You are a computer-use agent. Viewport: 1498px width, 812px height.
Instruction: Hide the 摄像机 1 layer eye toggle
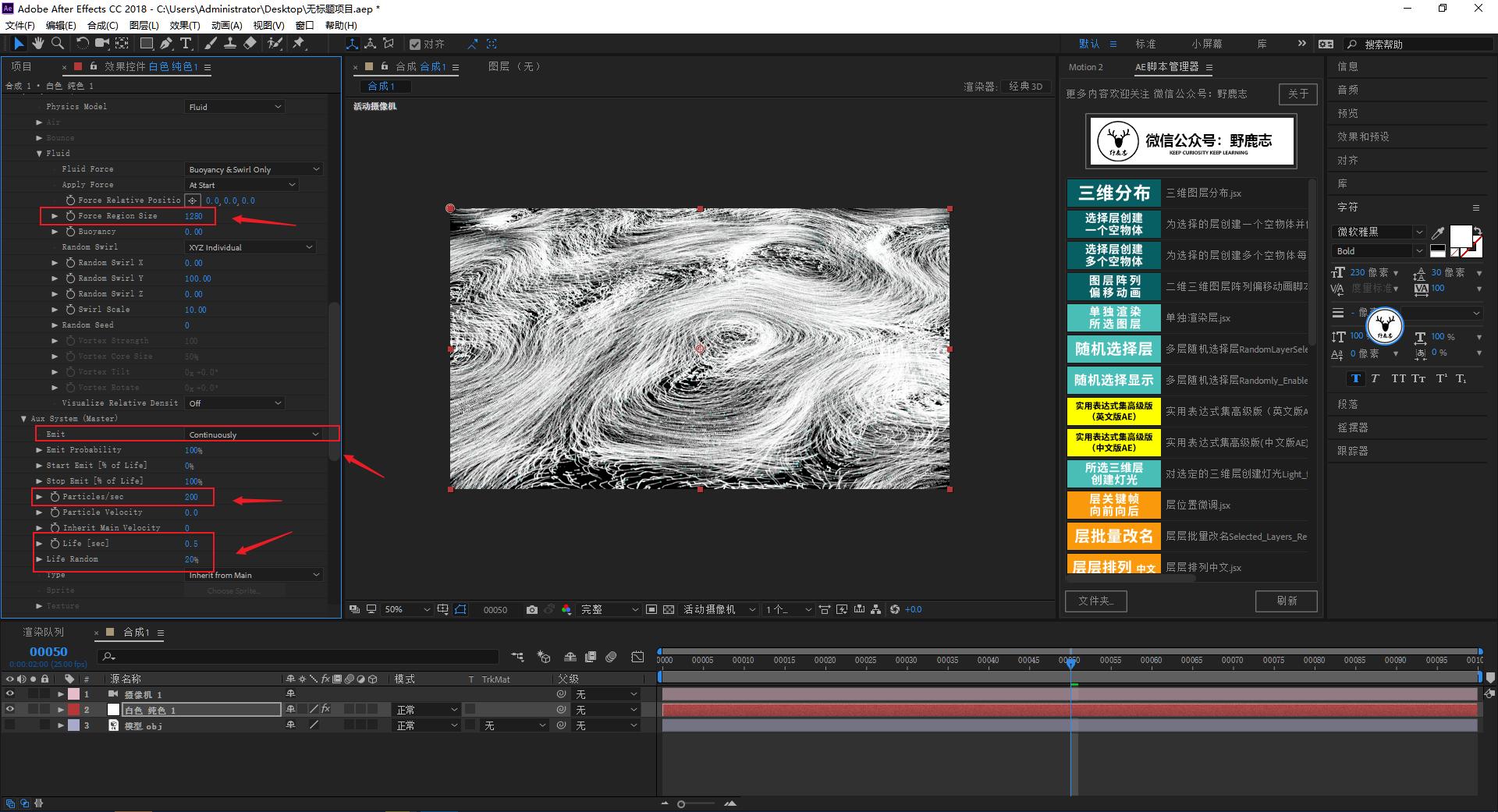pos(10,694)
